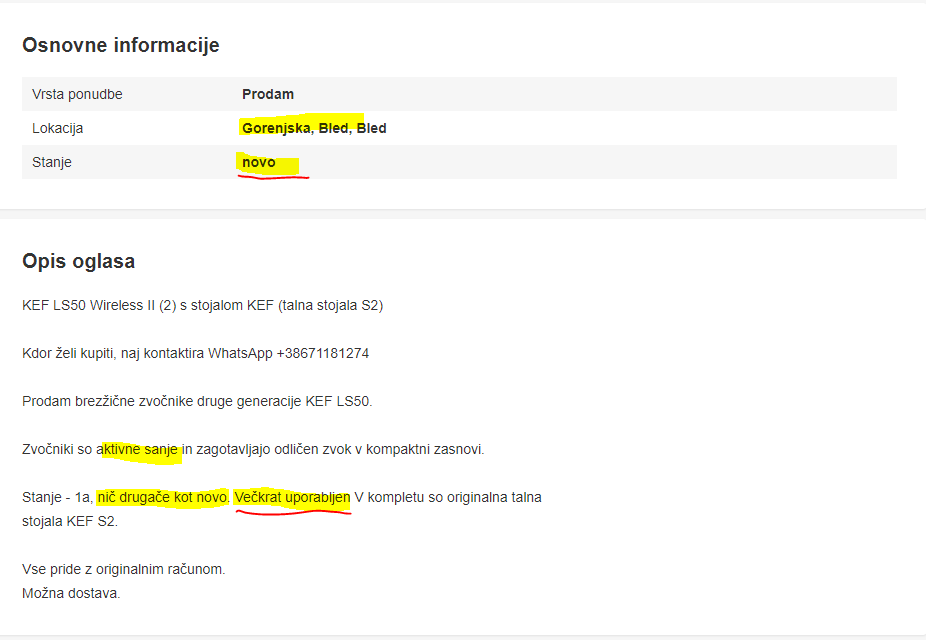Image resolution: width=926 pixels, height=640 pixels.
Task: Click the bold 'Prodam' offer type value
Action: click(x=268, y=94)
